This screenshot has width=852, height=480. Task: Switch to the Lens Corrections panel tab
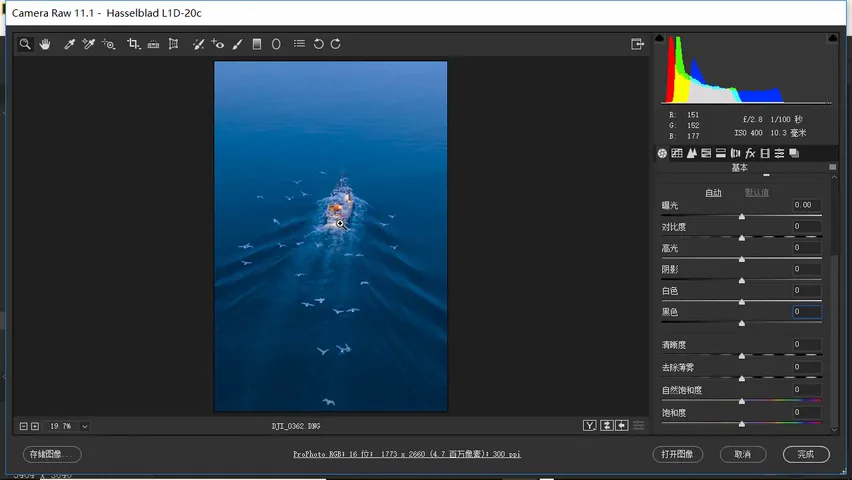736,153
